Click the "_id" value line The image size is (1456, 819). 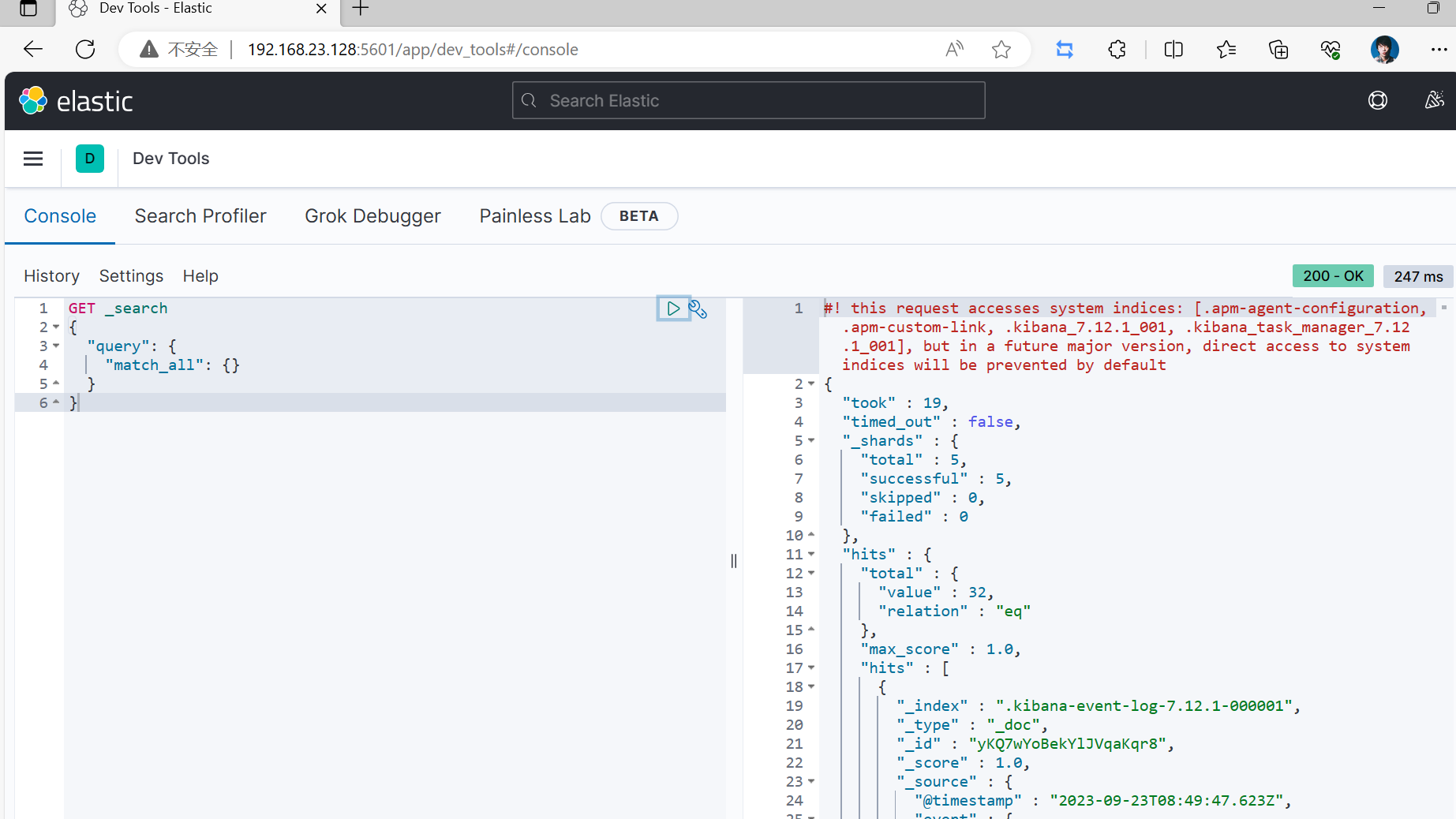click(1035, 744)
